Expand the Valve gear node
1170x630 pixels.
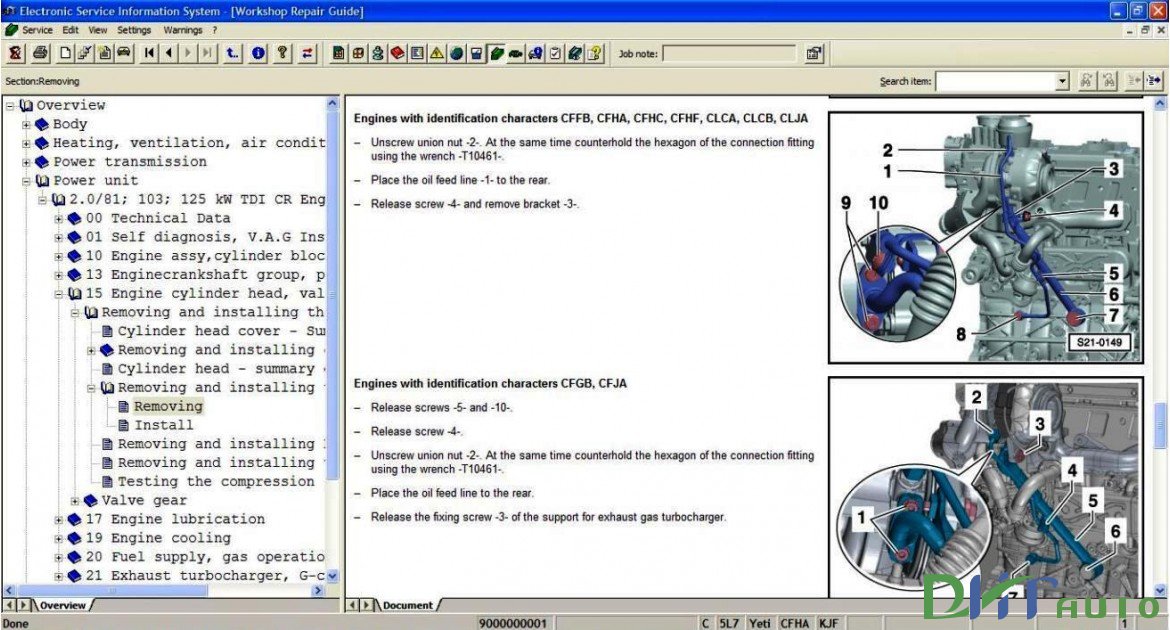tap(75, 501)
